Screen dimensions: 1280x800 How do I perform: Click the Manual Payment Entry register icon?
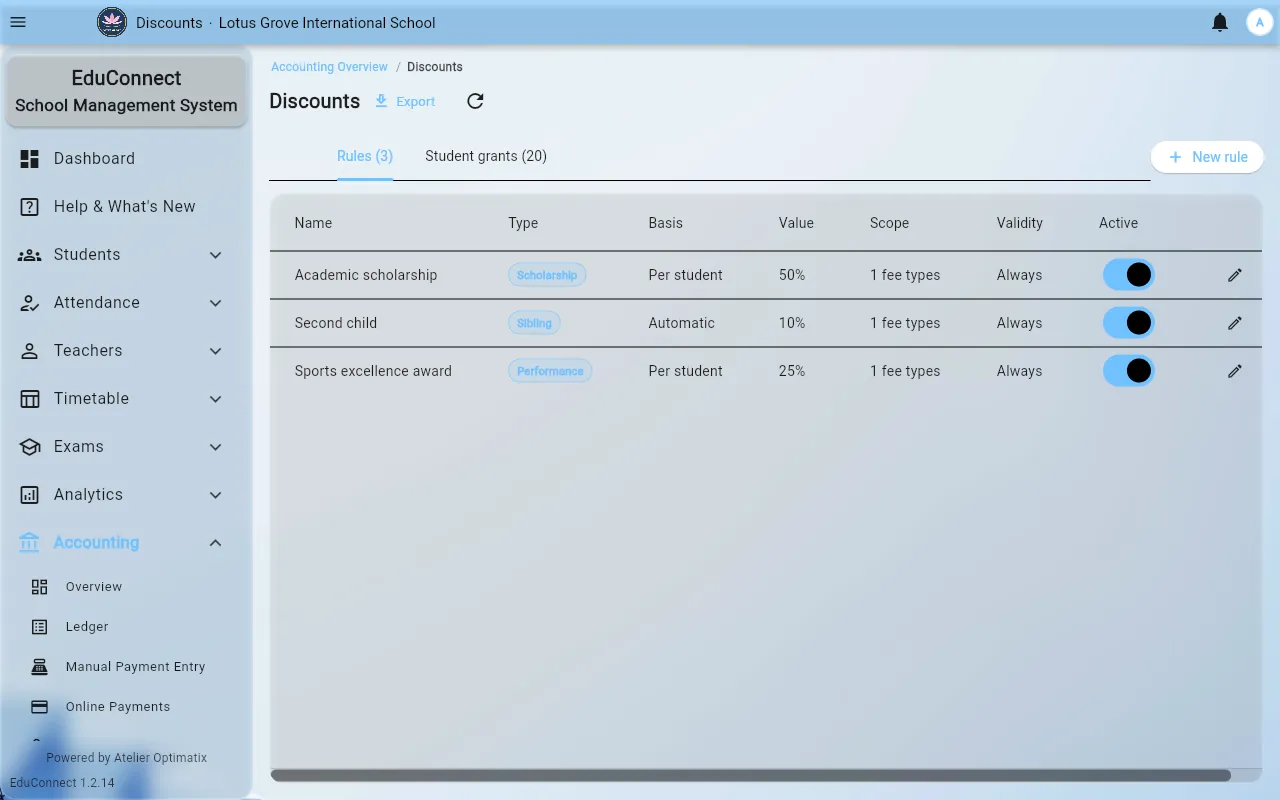[x=40, y=667]
